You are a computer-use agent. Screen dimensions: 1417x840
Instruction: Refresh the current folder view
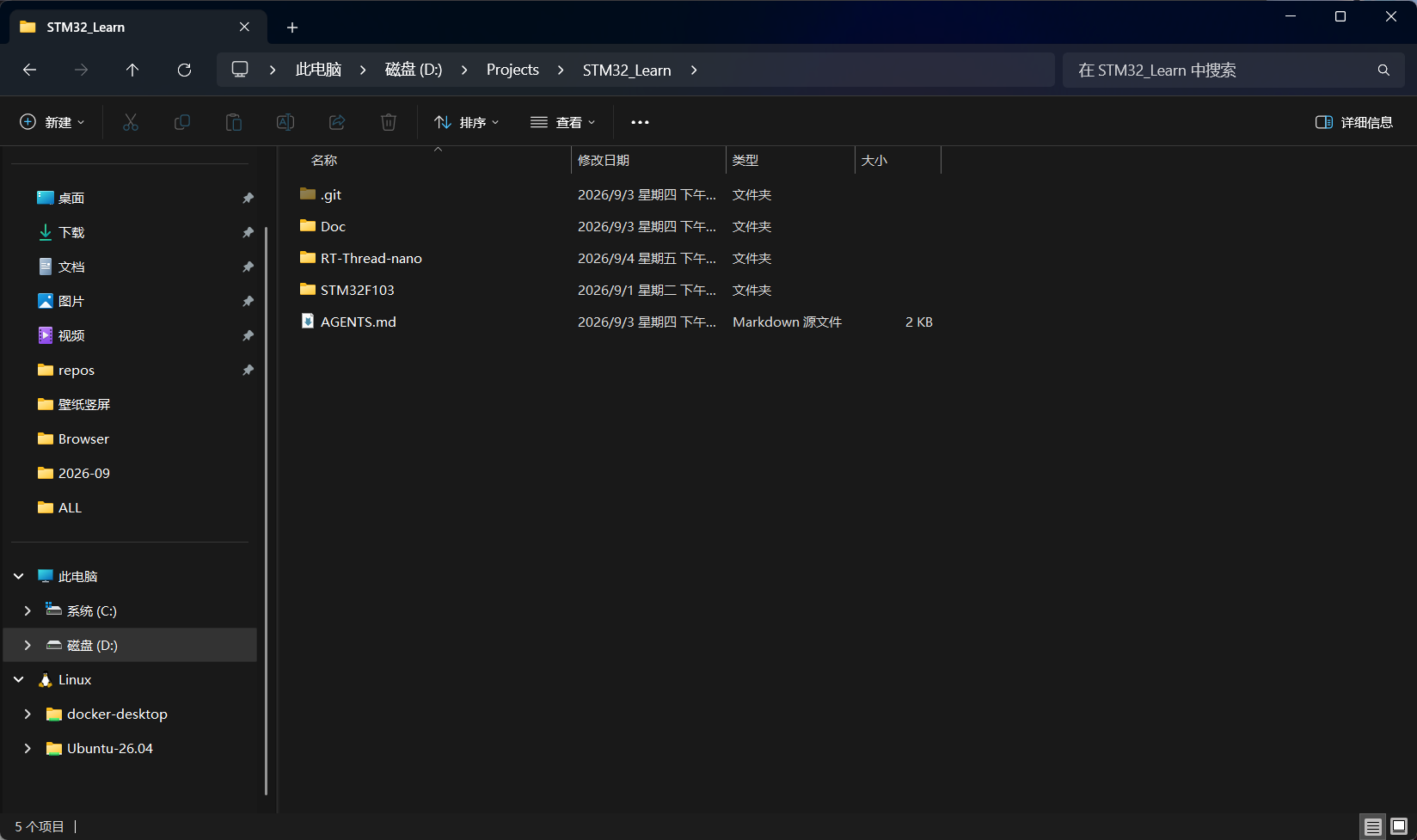click(184, 70)
